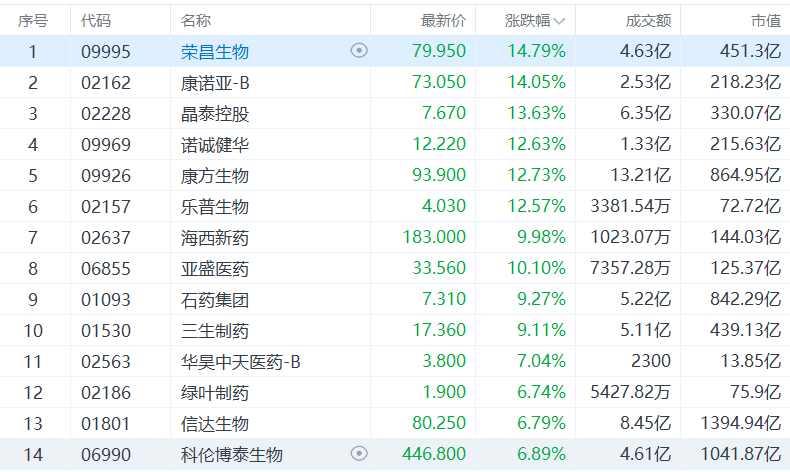Image resolution: width=790 pixels, height=472 pixels.
Task: Click stock code 02162
Action: coord(106,83)
